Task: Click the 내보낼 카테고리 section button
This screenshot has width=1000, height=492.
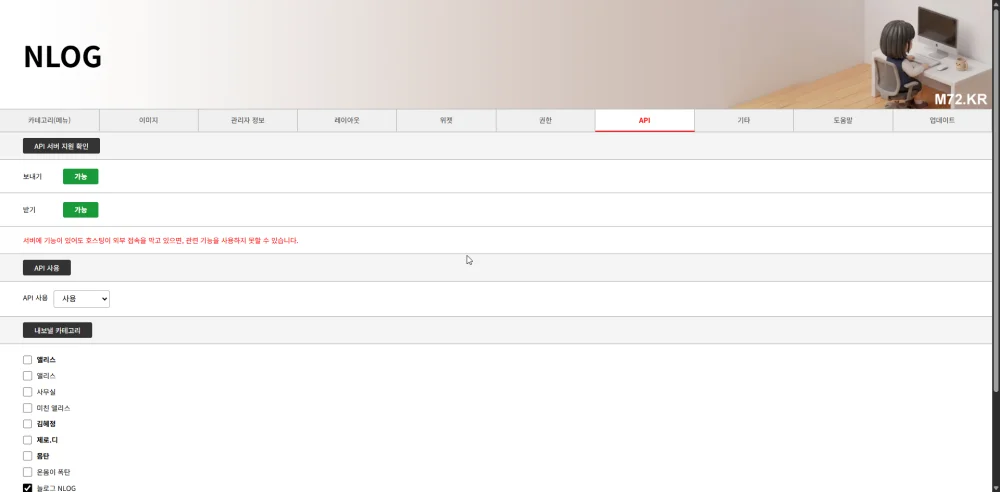Action: pyautogui.click(x=57, y=331)
